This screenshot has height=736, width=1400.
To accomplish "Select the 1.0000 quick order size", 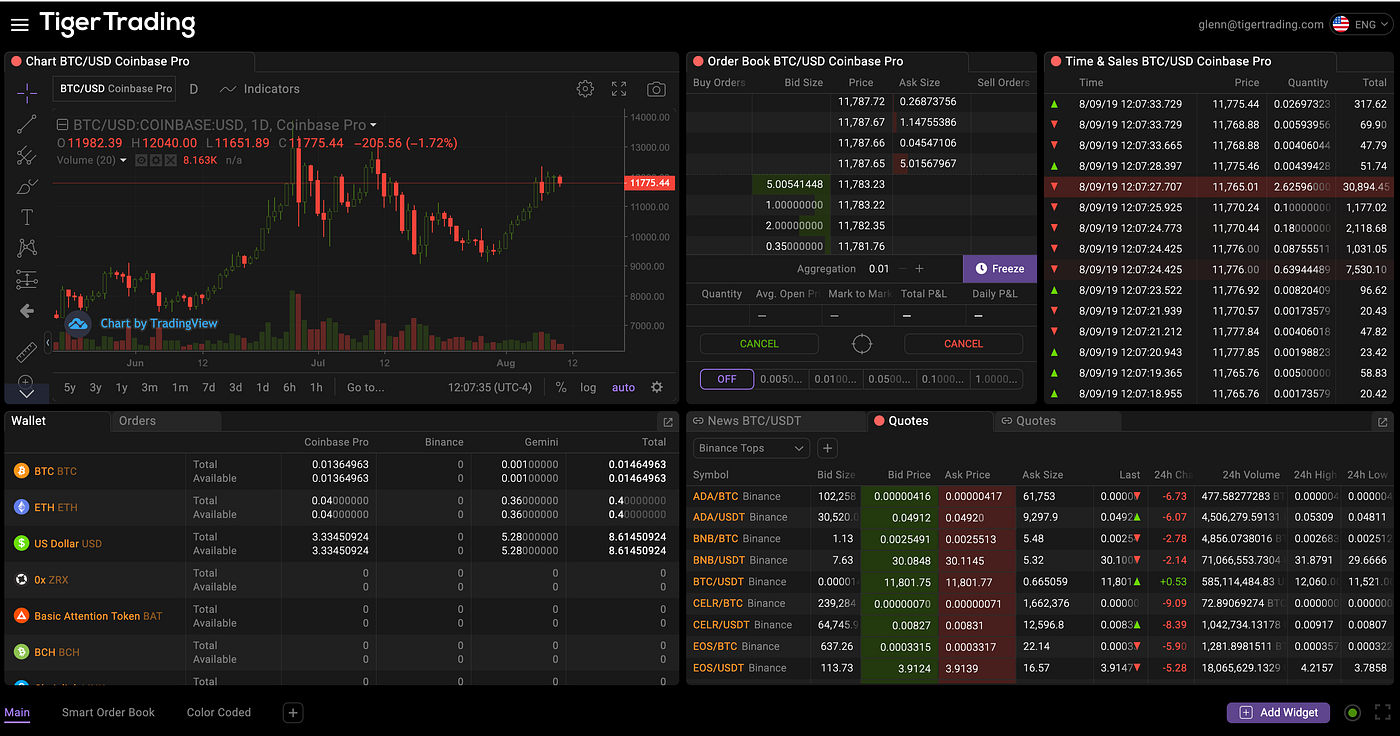I will click(x=996, y=379).
